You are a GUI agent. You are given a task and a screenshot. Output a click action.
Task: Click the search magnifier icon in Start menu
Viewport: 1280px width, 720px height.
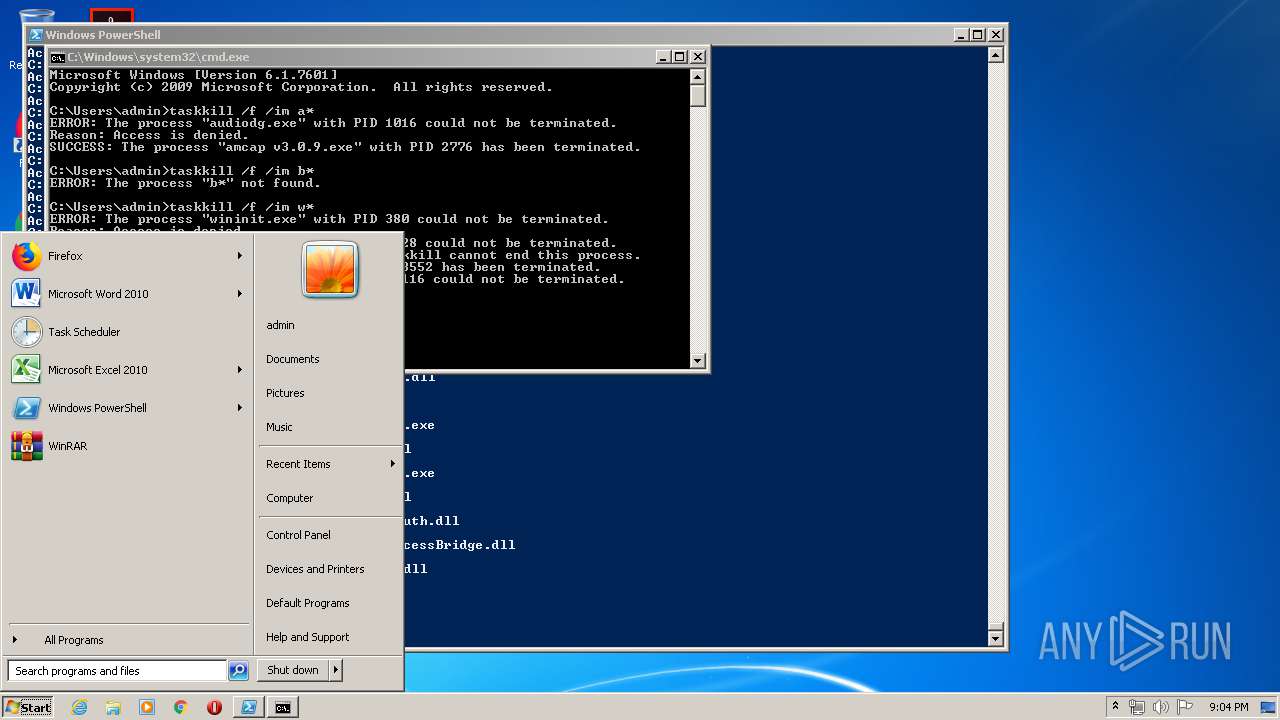238,671
